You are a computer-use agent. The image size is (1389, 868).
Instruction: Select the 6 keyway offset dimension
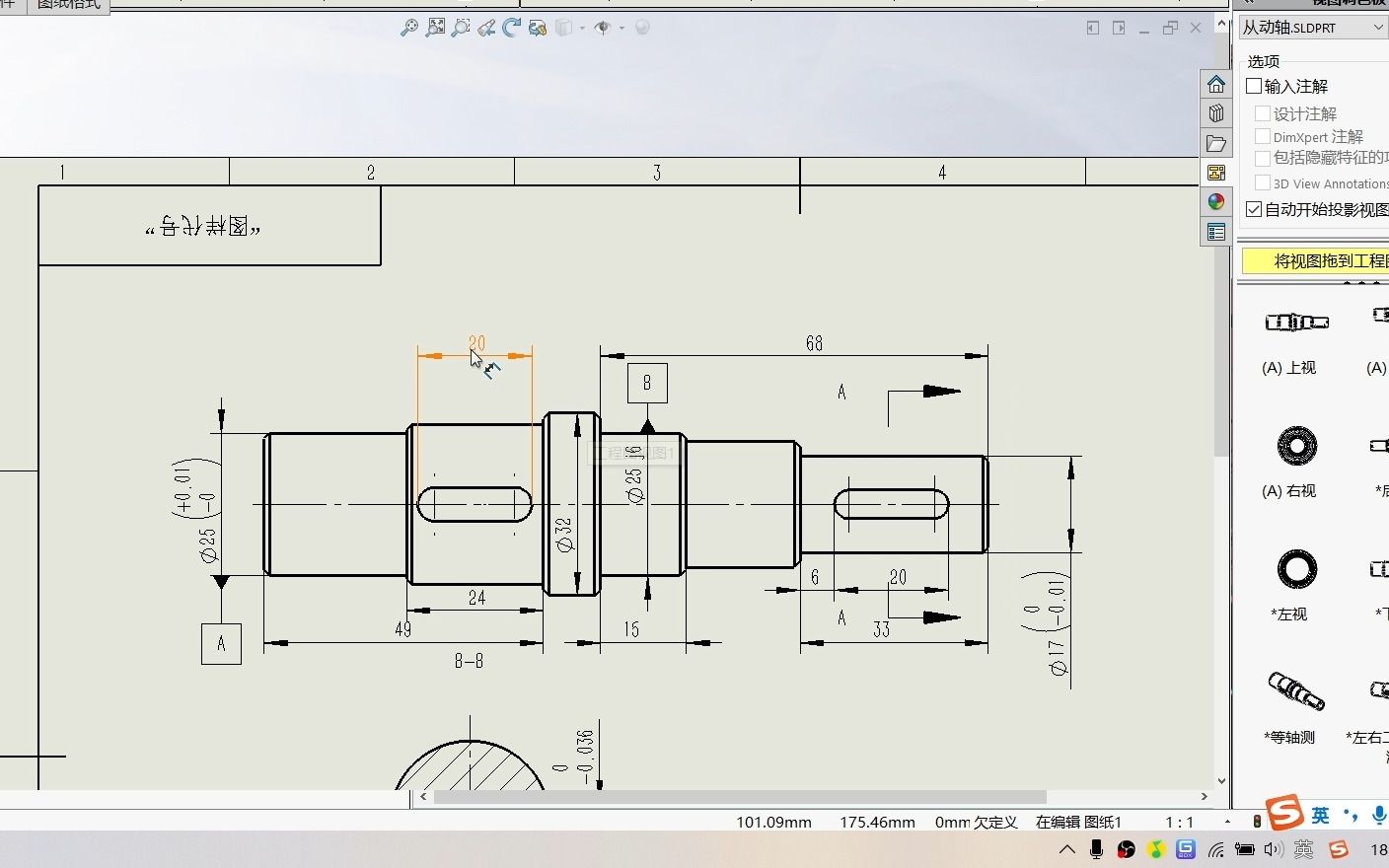click(815, 577)
